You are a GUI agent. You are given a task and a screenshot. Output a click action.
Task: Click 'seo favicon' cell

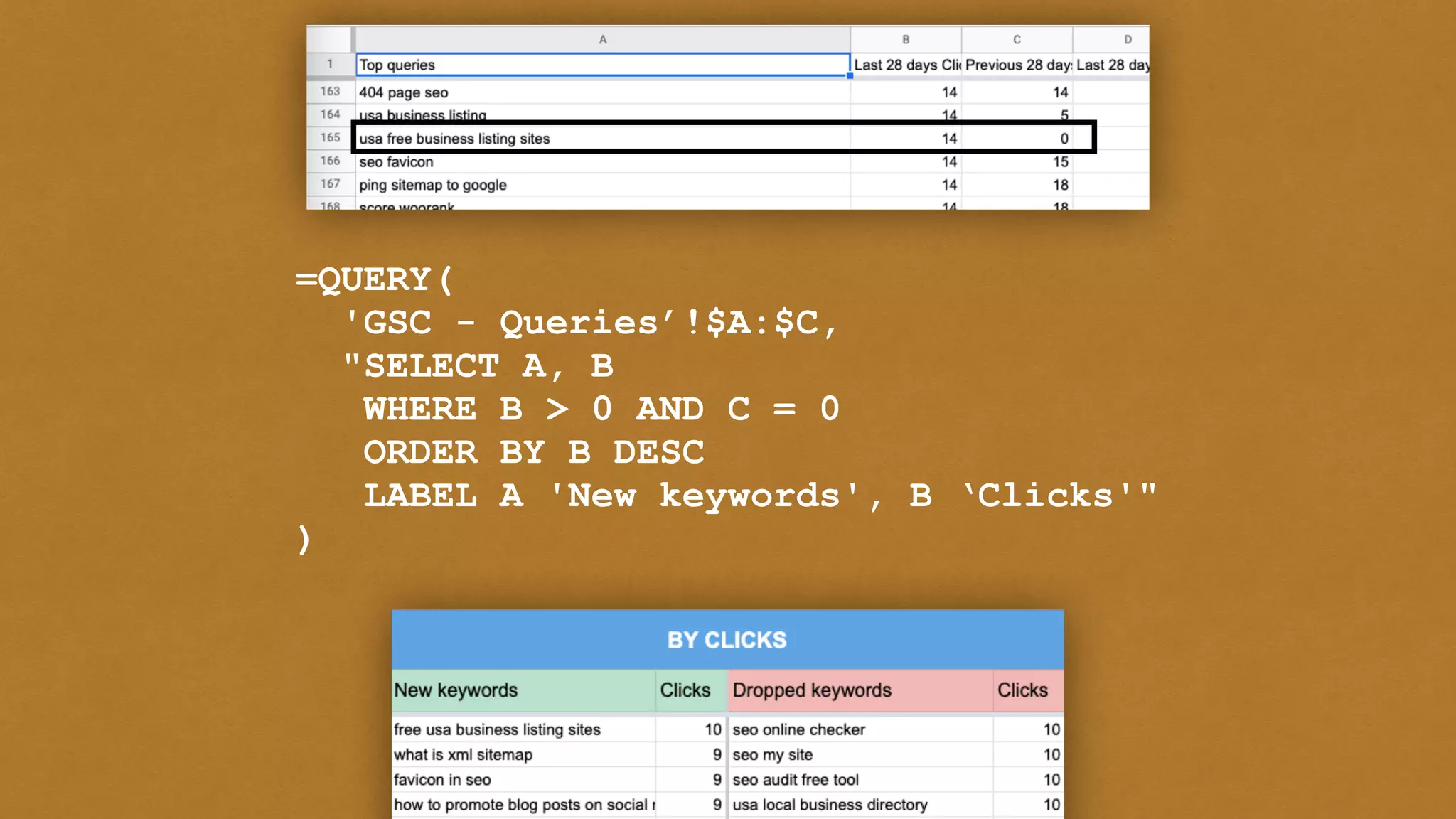pos(602,161)
